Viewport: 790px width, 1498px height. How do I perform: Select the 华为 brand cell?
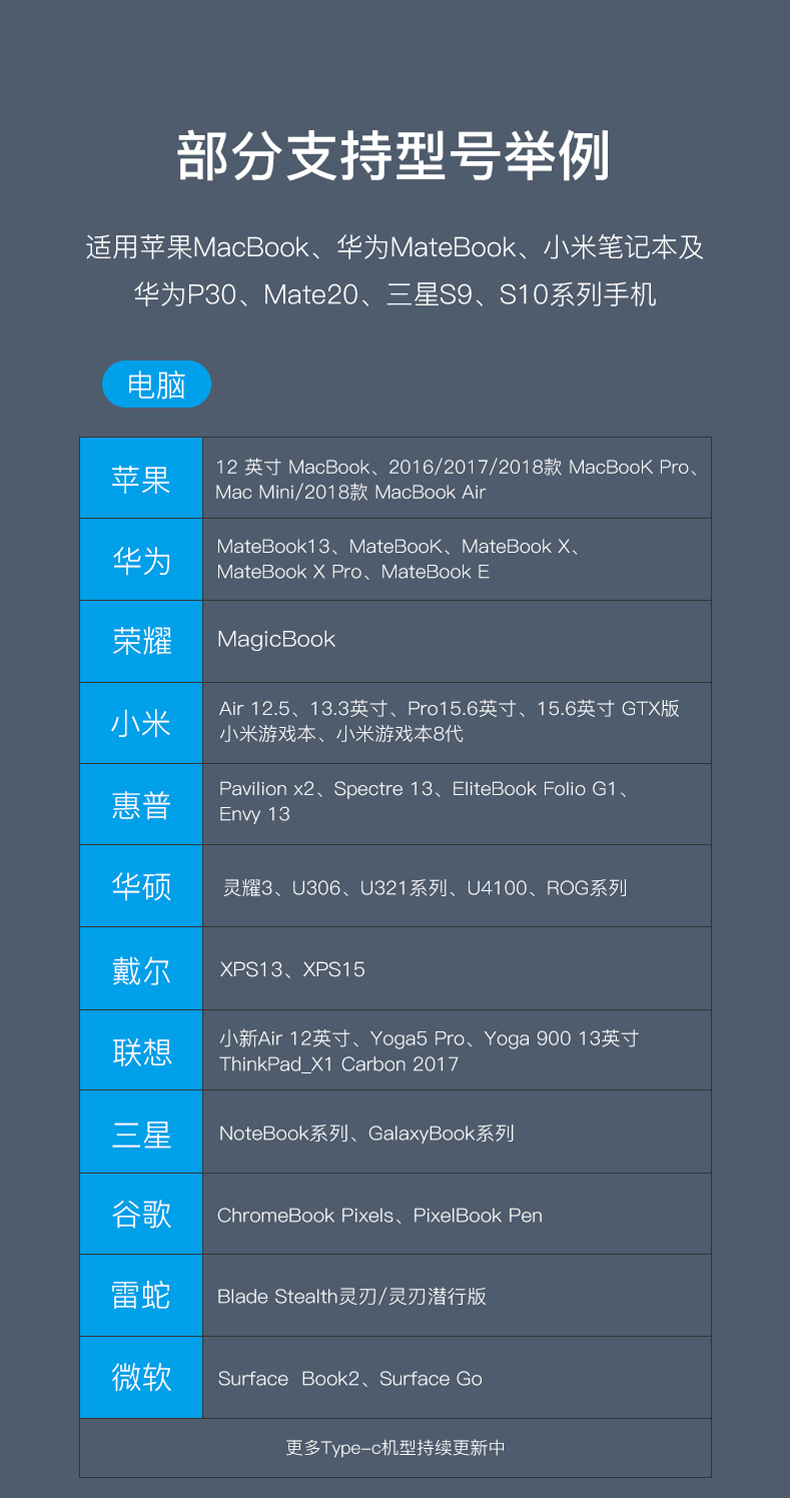click(141, 560)
